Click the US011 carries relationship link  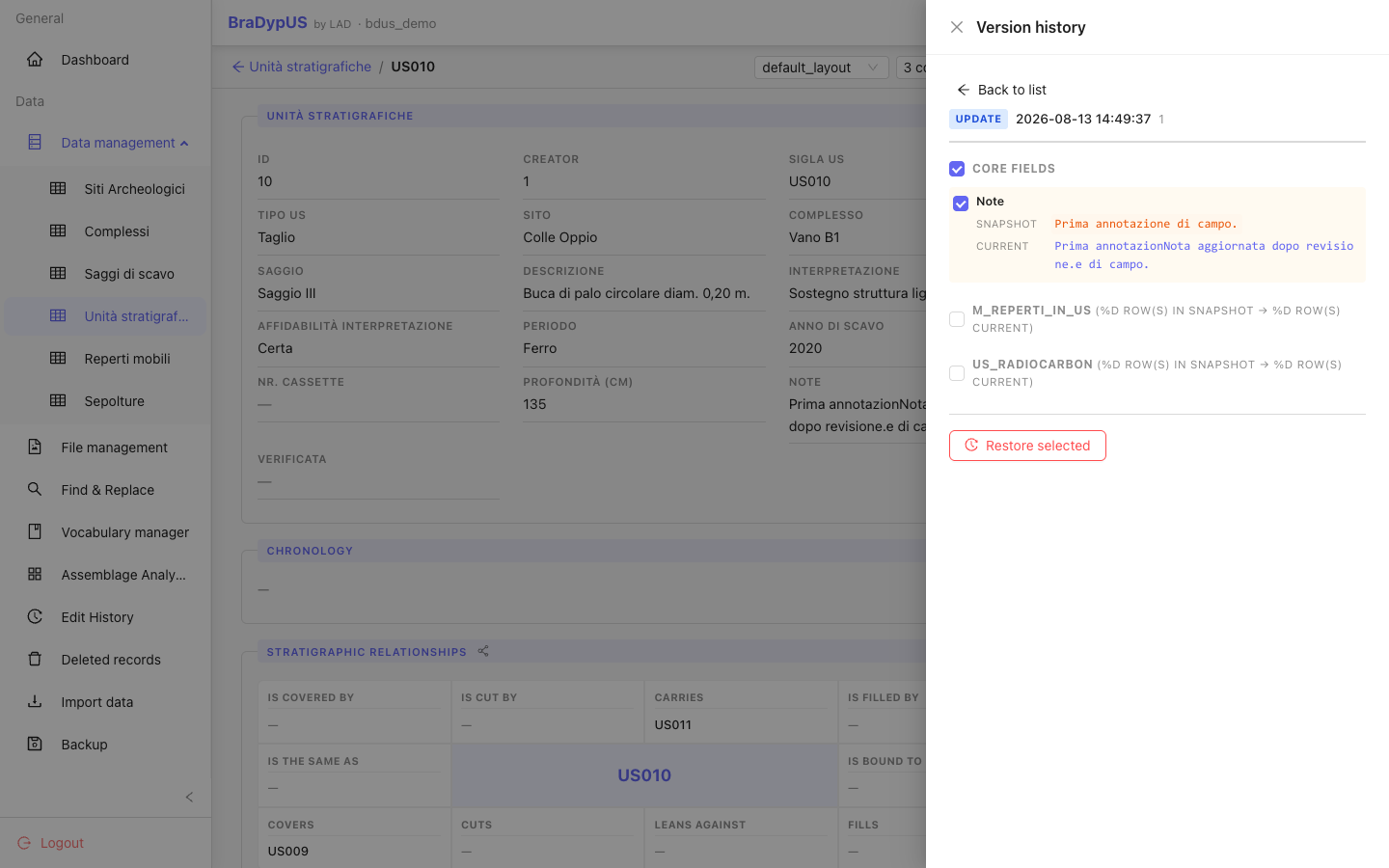672,725
